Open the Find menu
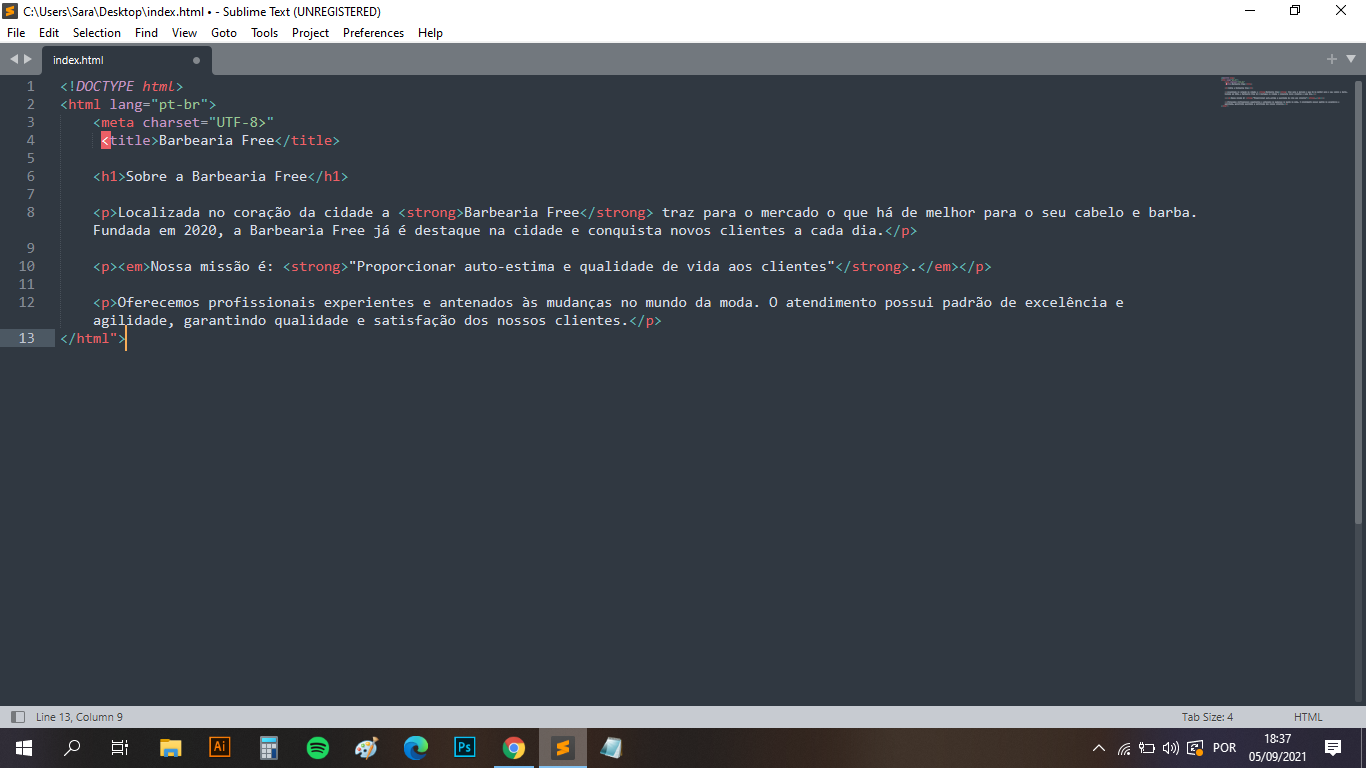This screenshot has width=1366, height=768. coord(146,33)
